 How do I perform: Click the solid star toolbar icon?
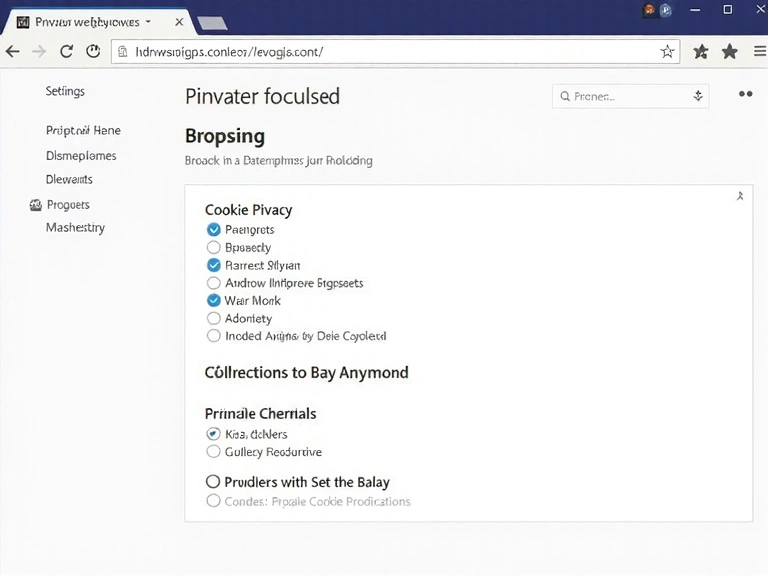click(x=730, y=51)
